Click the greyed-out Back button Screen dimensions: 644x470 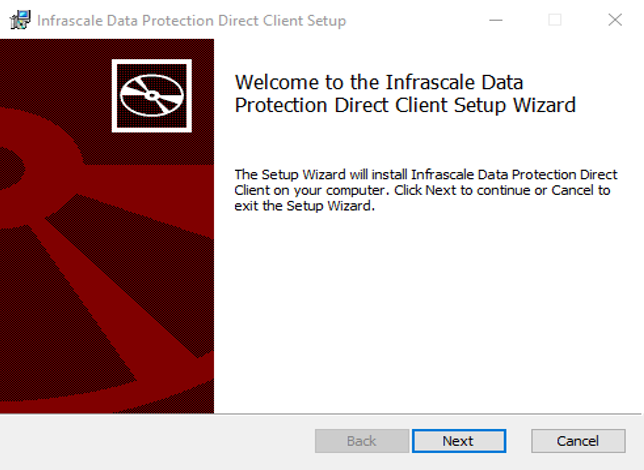pyautogui.click(x=361, y=441)
